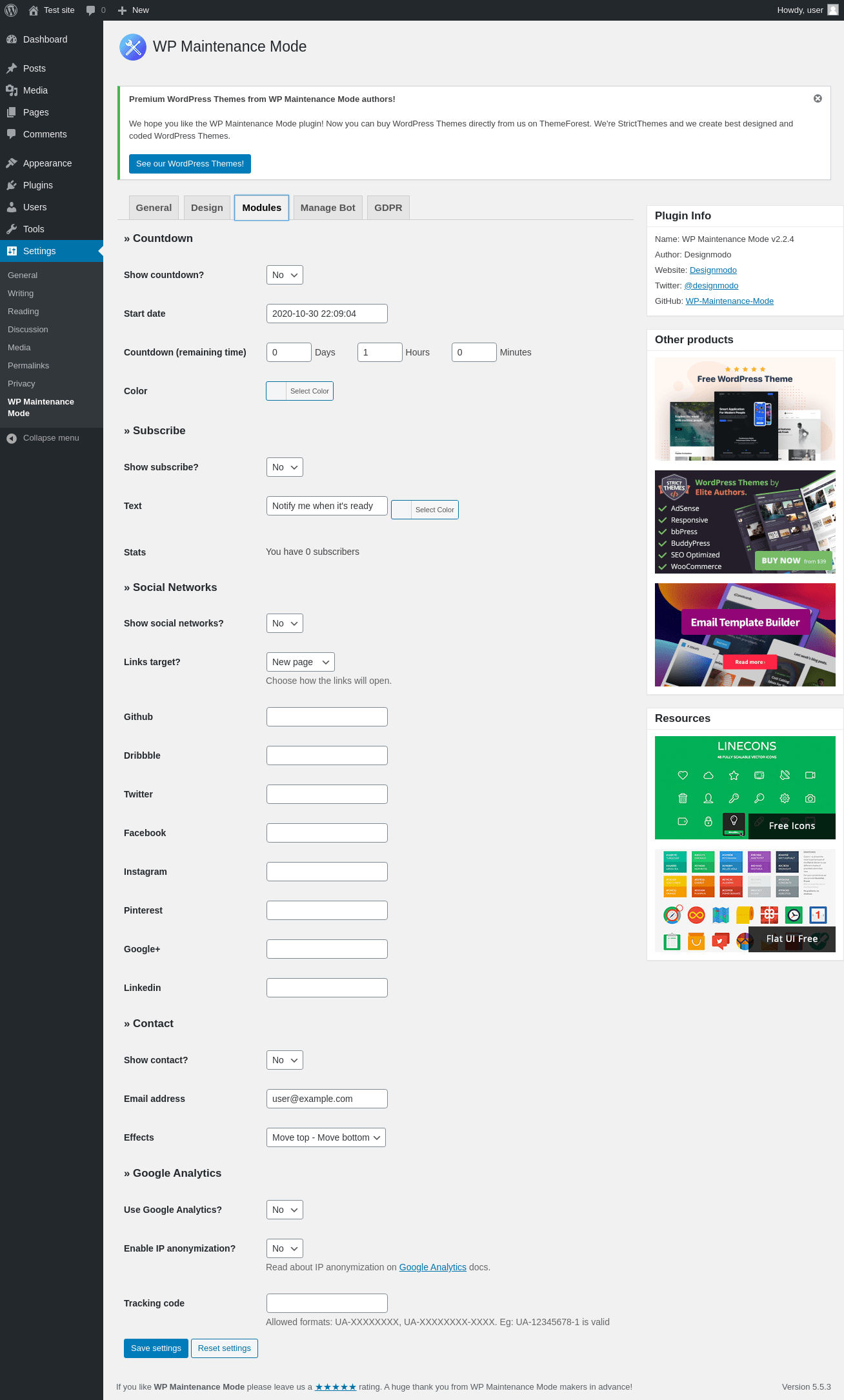The width and height of the screenshot is (844, 1400).
Task: Click the Plugins plug icon
Action: point(12,185)
